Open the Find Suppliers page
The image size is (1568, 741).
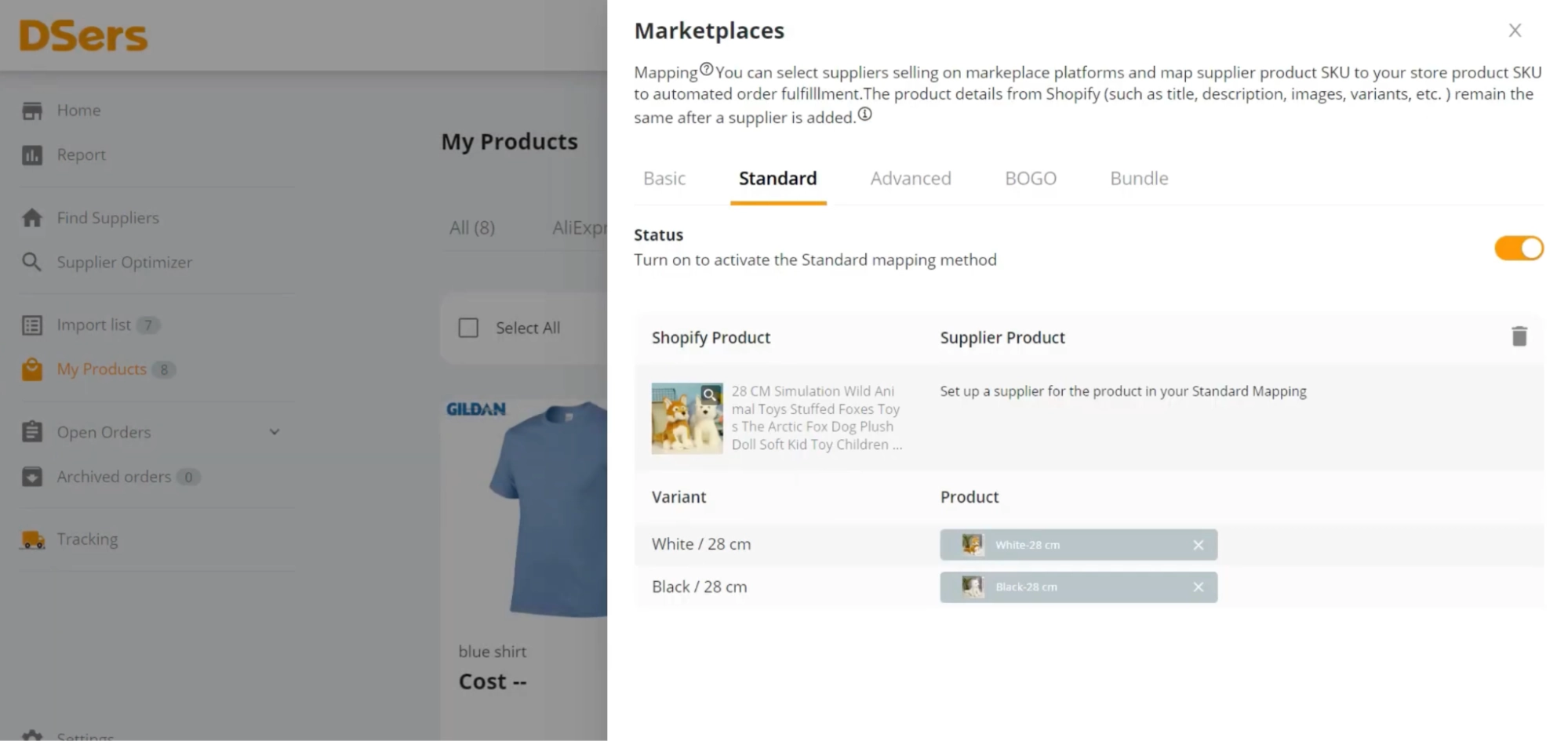pos(107,218)
